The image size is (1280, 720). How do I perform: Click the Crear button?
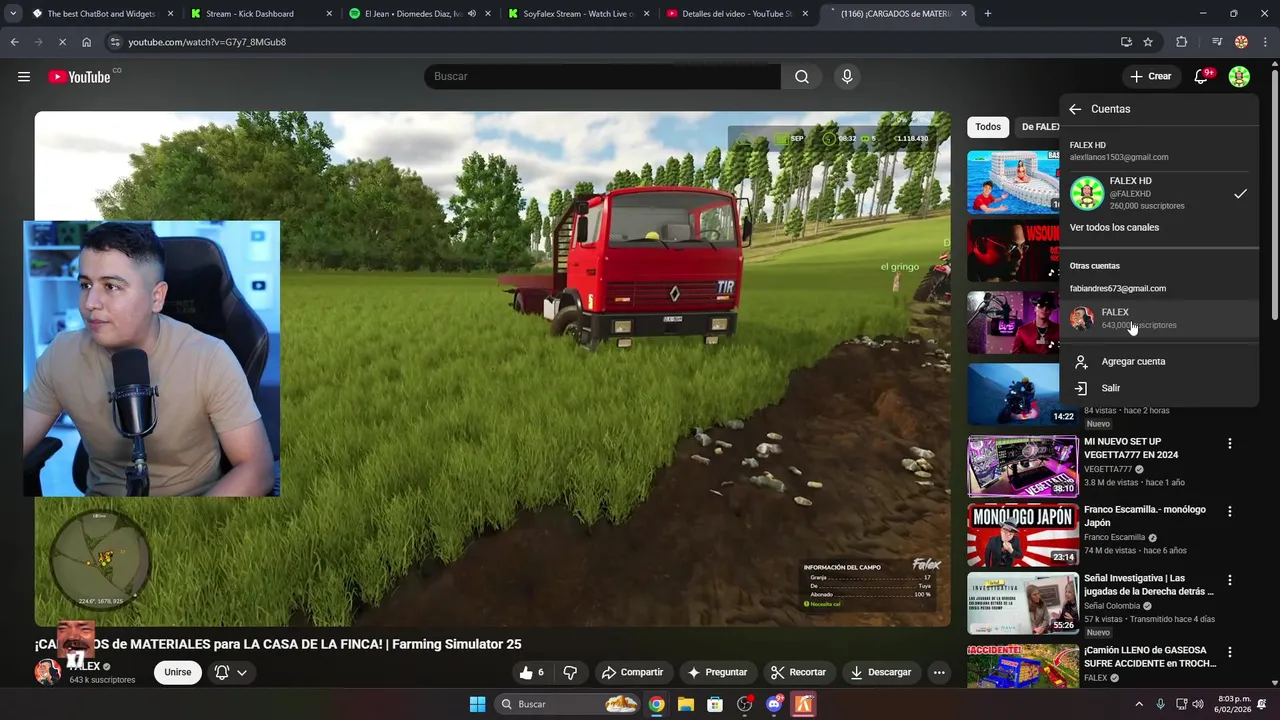[x=1150, y=77]
